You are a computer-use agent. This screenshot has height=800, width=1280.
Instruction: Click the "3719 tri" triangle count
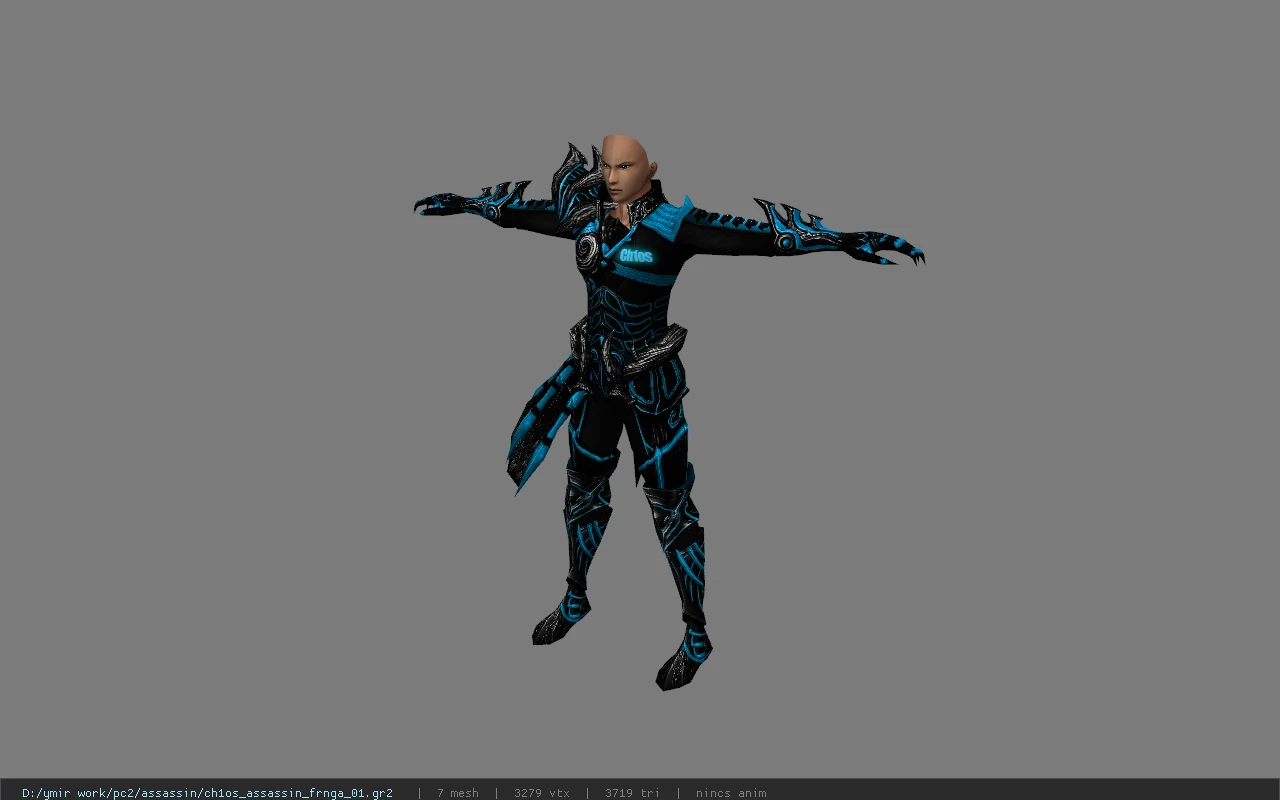(632, 793)
